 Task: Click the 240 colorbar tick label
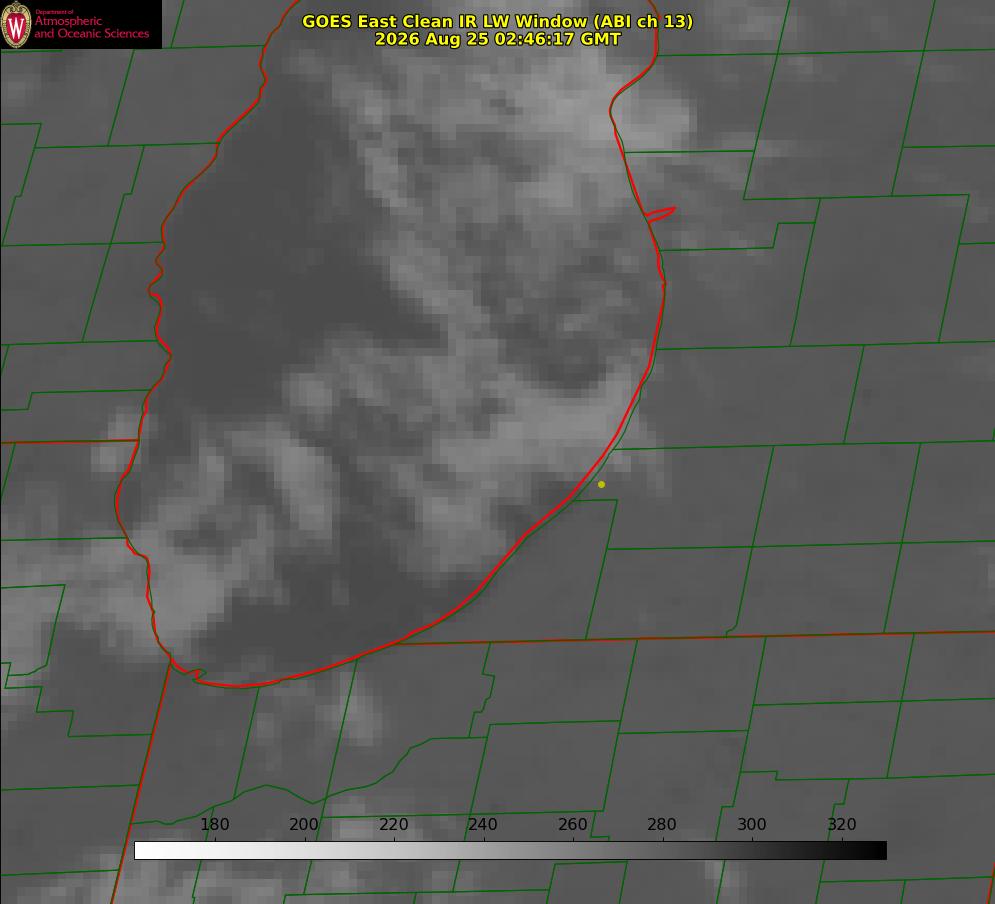pyautogui.click(x=483, y=824)
